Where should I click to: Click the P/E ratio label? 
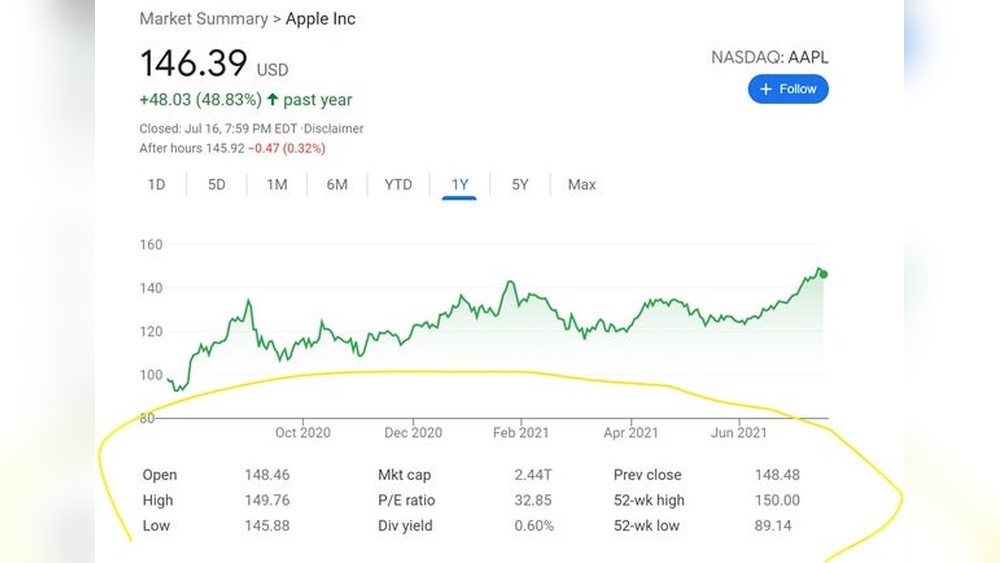406,500
